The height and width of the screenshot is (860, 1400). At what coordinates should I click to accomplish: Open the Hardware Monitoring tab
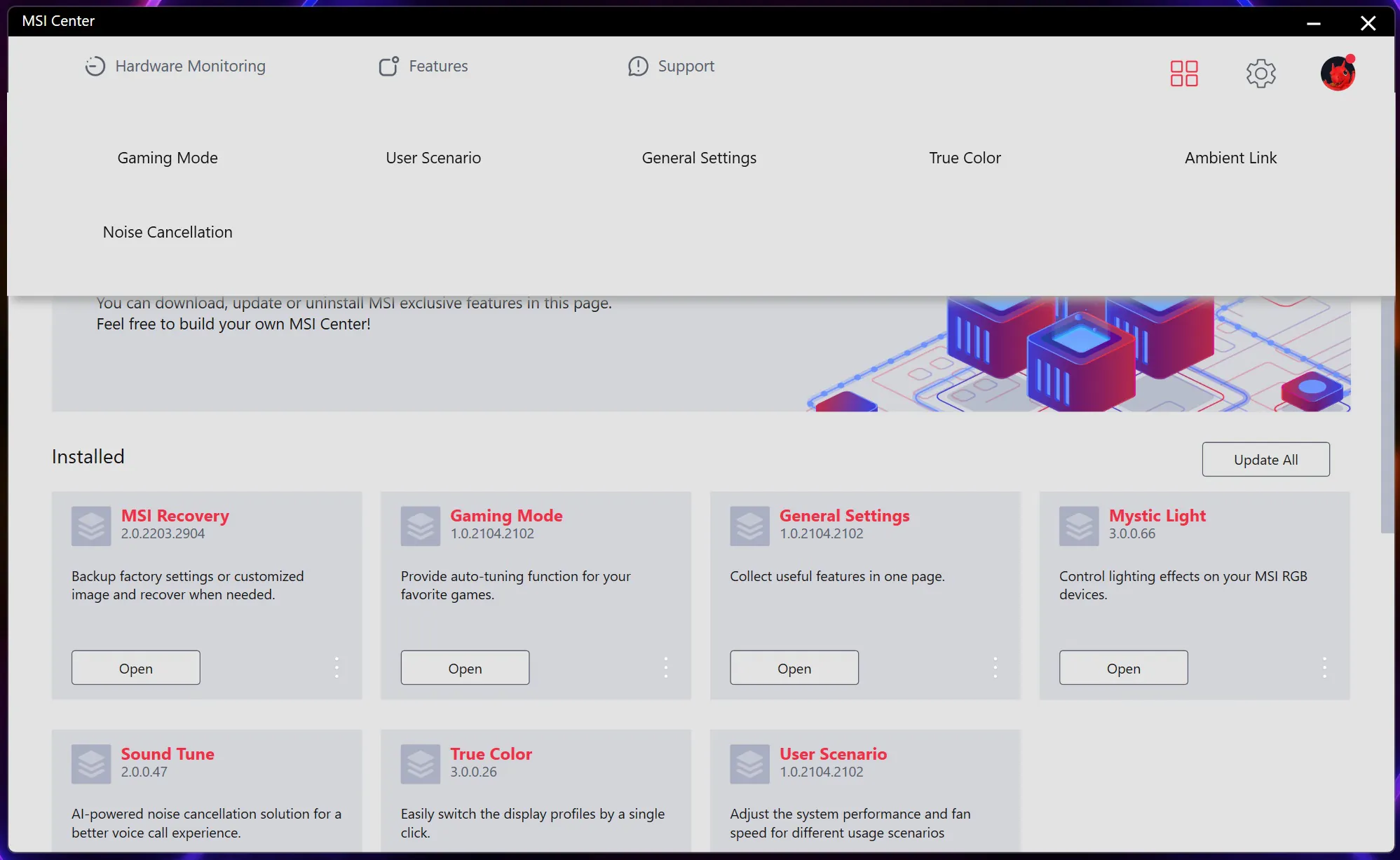point(175,66)
